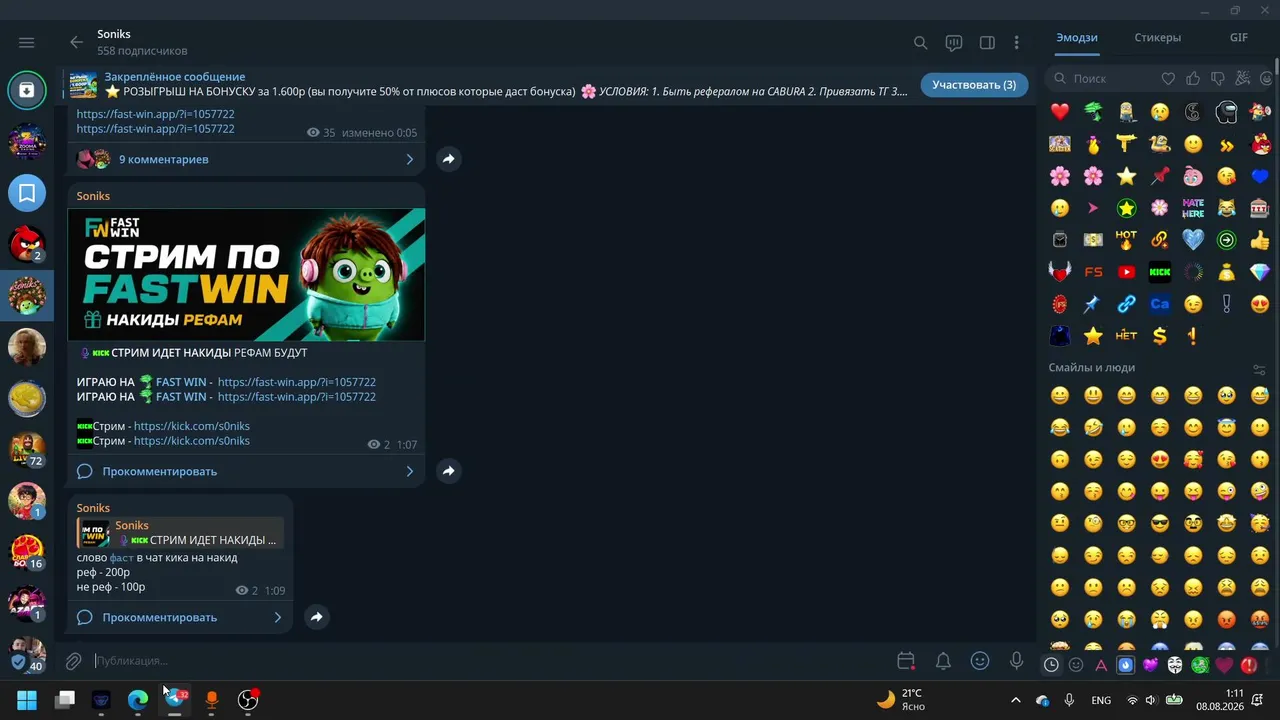This screenshot has width=1280, height=720.
Task: Open the СТРИМ ПО FASTWIN banner image
Action: 246,275
